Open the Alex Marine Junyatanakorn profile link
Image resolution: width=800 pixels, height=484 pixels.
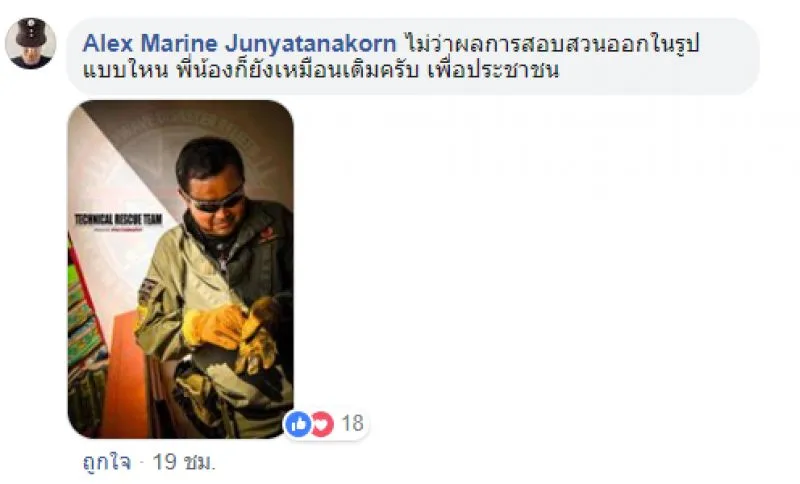[x=239, y=43]
